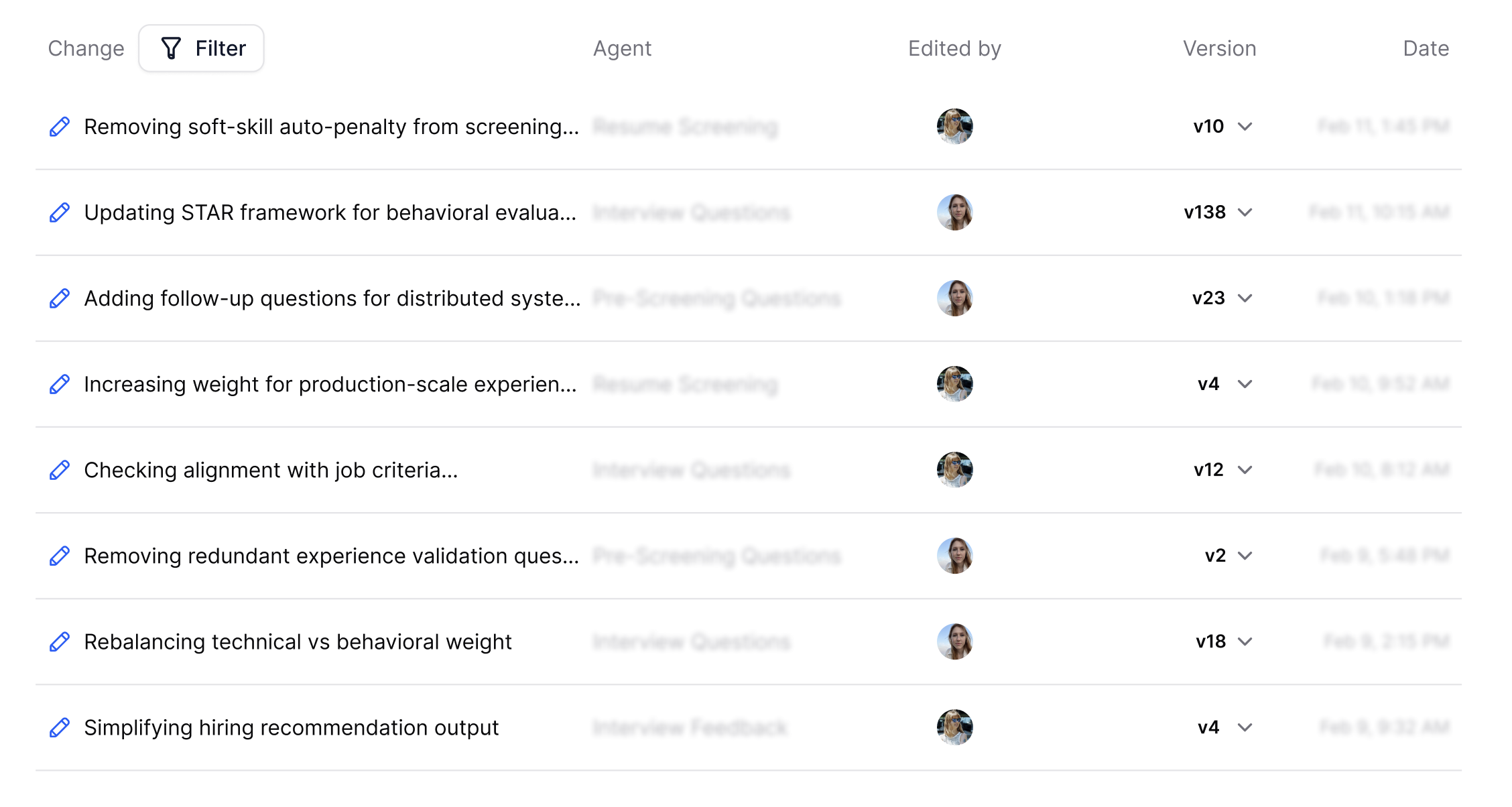
Task: Click the funnel icon inside the Filter button
Action: (x=172, y=48)
